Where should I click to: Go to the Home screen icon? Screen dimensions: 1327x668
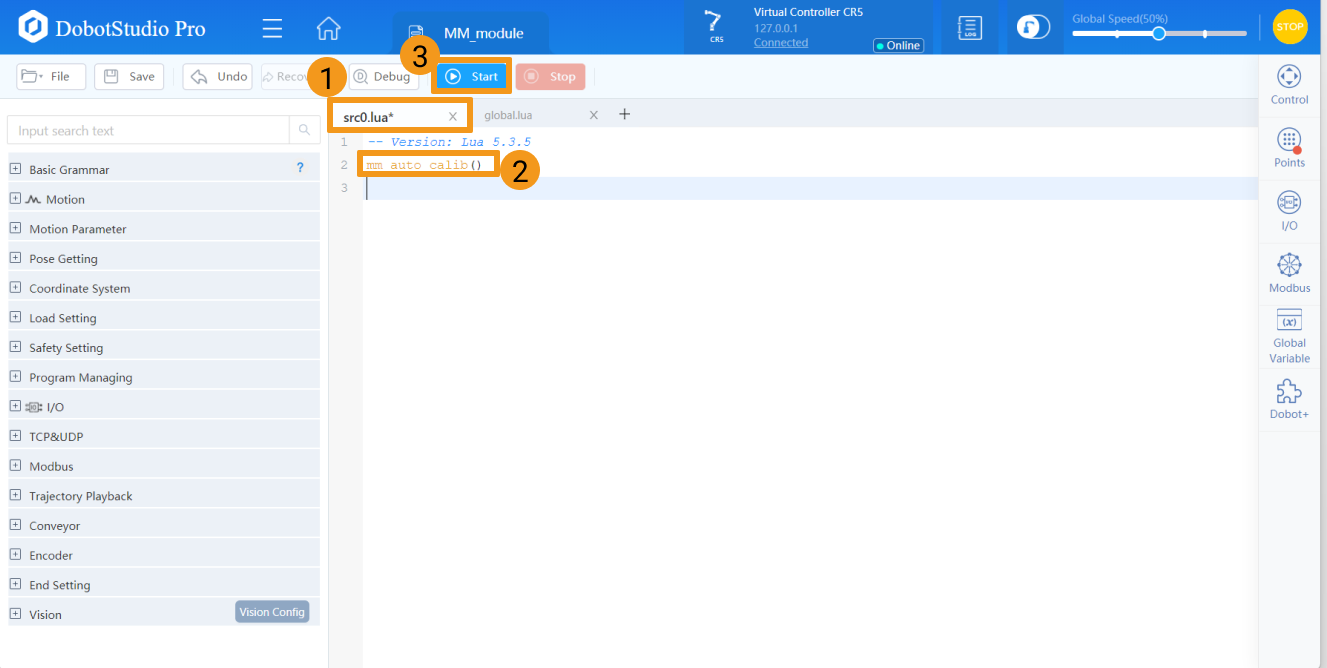click(328, 28)
